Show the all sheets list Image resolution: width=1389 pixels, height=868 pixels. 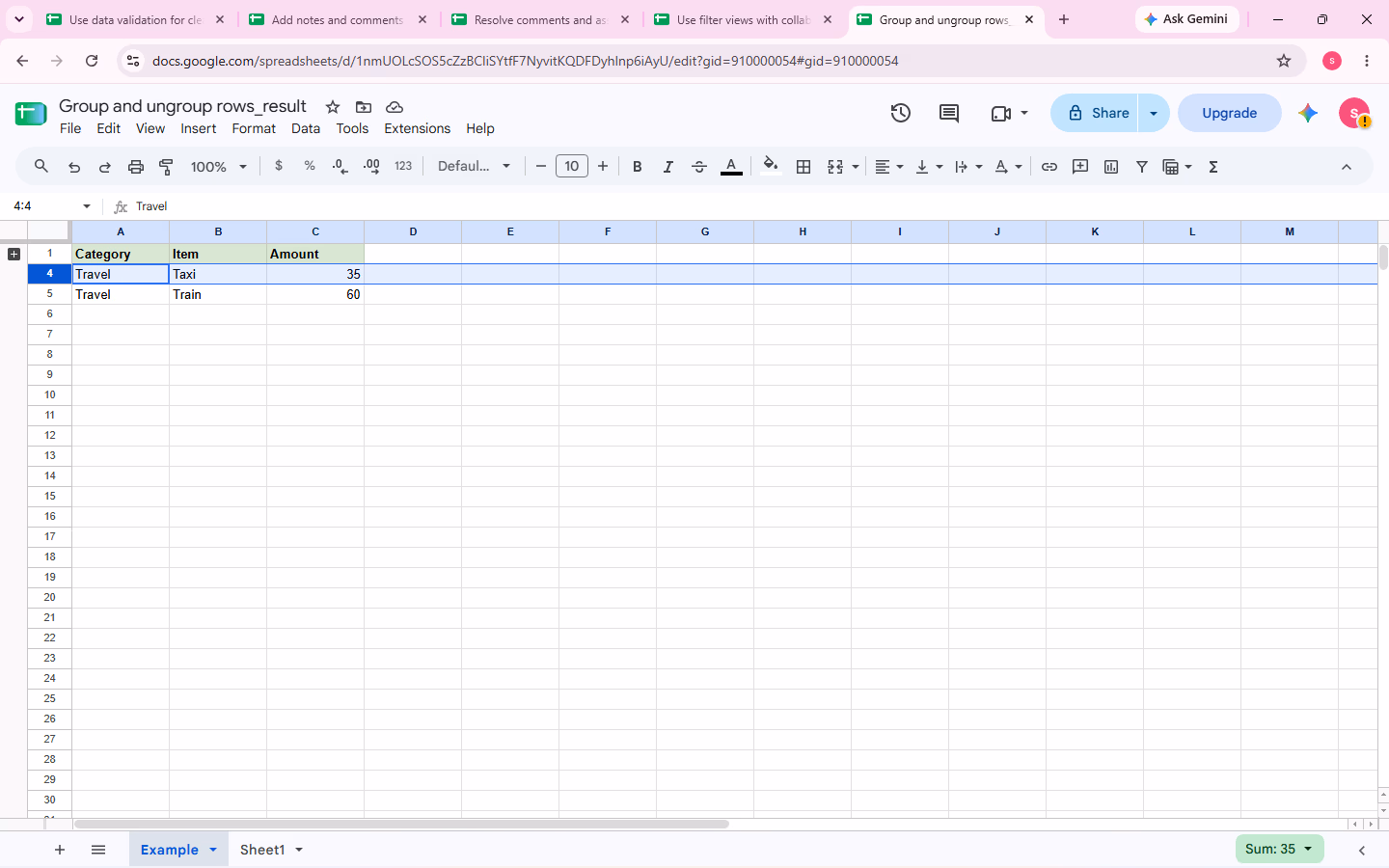pyautogui.click(x=98, y=850)
